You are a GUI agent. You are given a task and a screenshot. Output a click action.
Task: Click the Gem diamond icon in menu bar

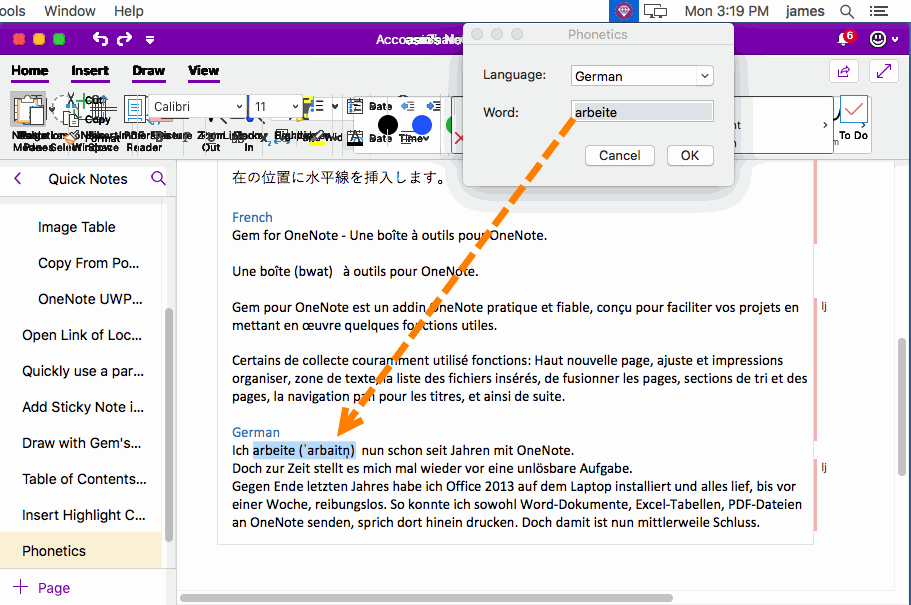623,11
